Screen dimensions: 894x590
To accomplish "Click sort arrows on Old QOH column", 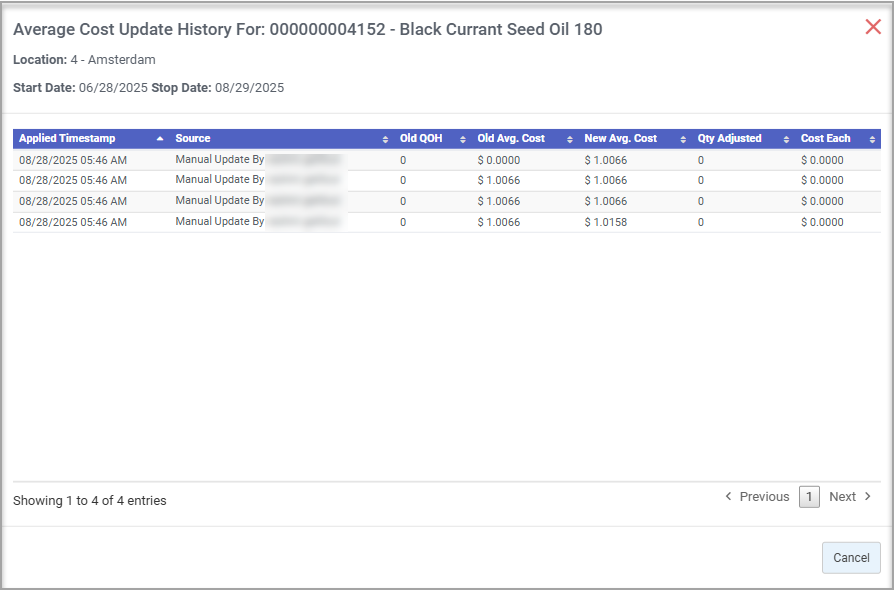I will (463, 139).
